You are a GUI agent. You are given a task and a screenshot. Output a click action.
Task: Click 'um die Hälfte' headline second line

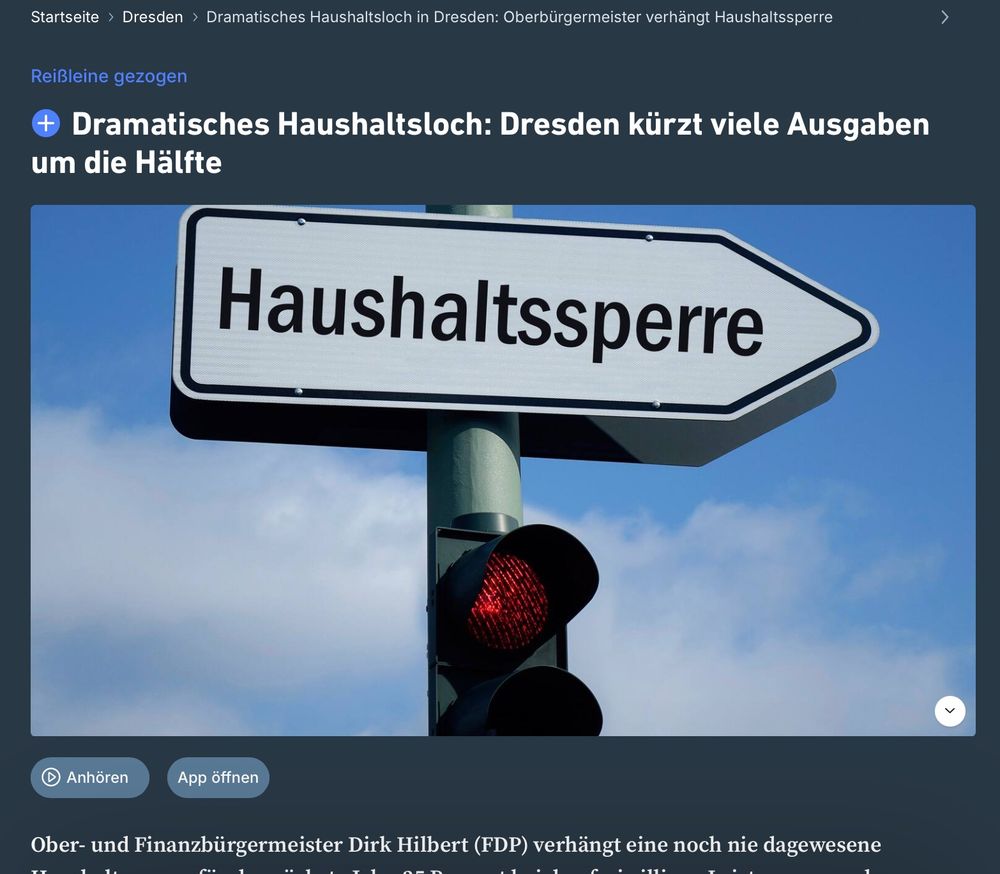(126, 163)
